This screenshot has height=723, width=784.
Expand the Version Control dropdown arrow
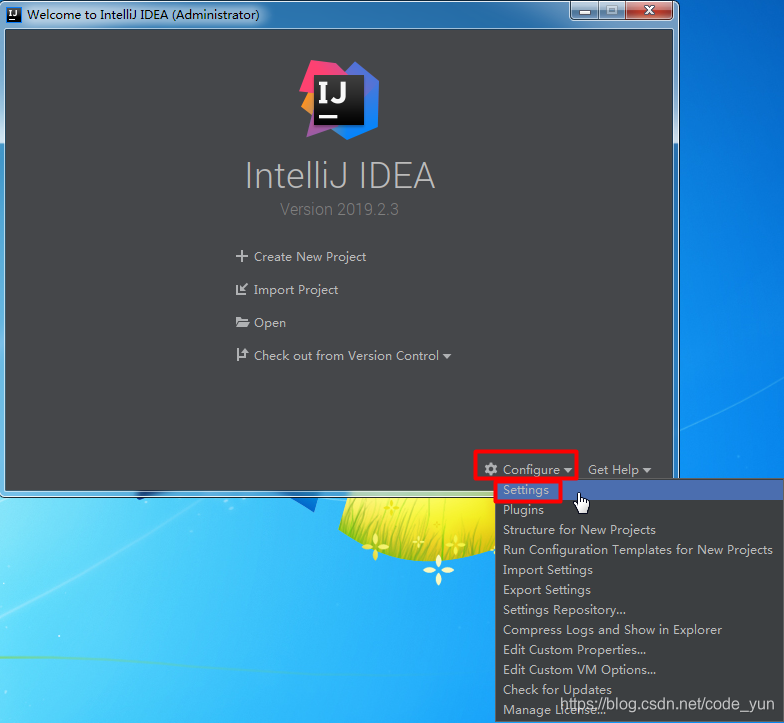pyautogui.click(x=447, y=356)
